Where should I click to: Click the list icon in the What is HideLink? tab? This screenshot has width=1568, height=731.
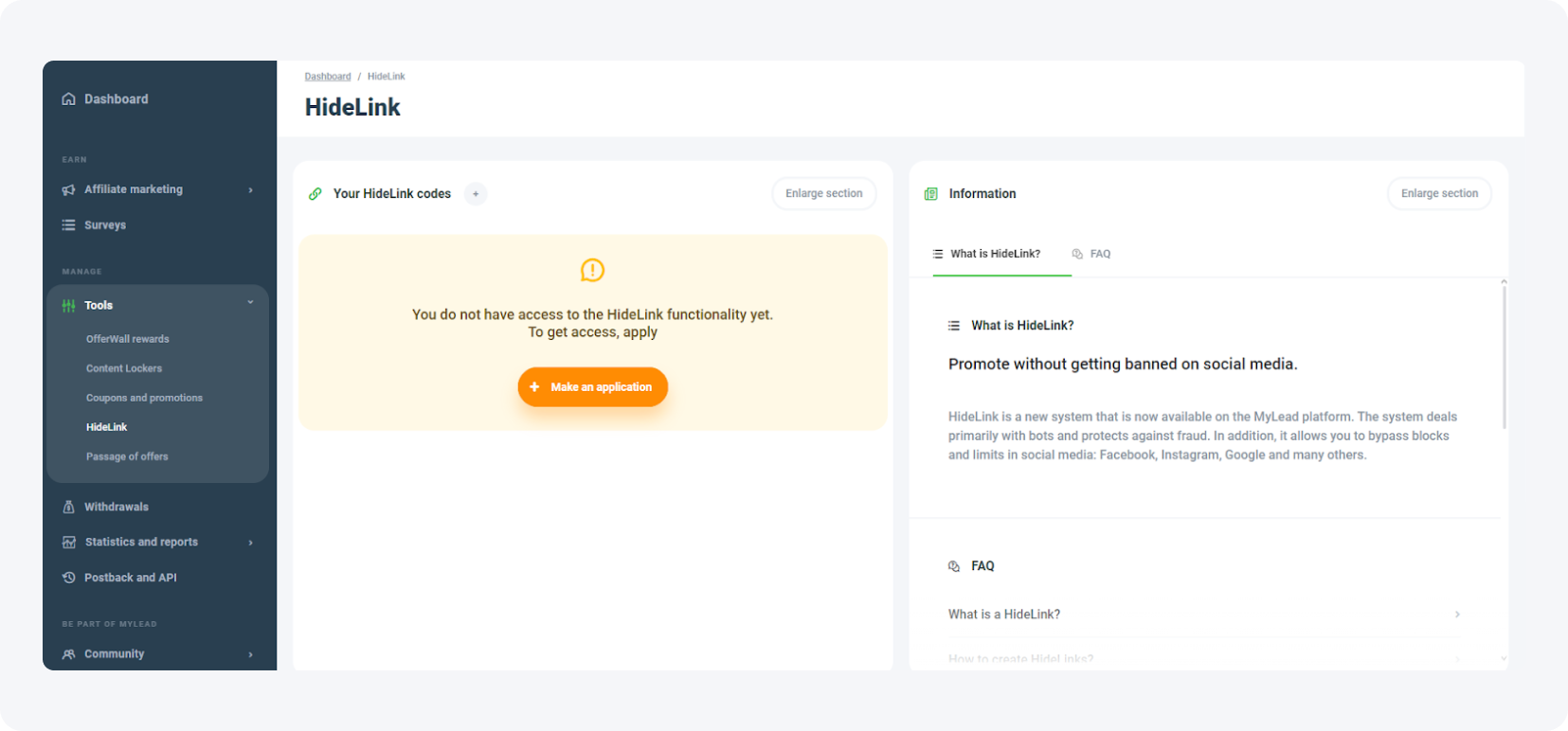[x=938, y=254]
